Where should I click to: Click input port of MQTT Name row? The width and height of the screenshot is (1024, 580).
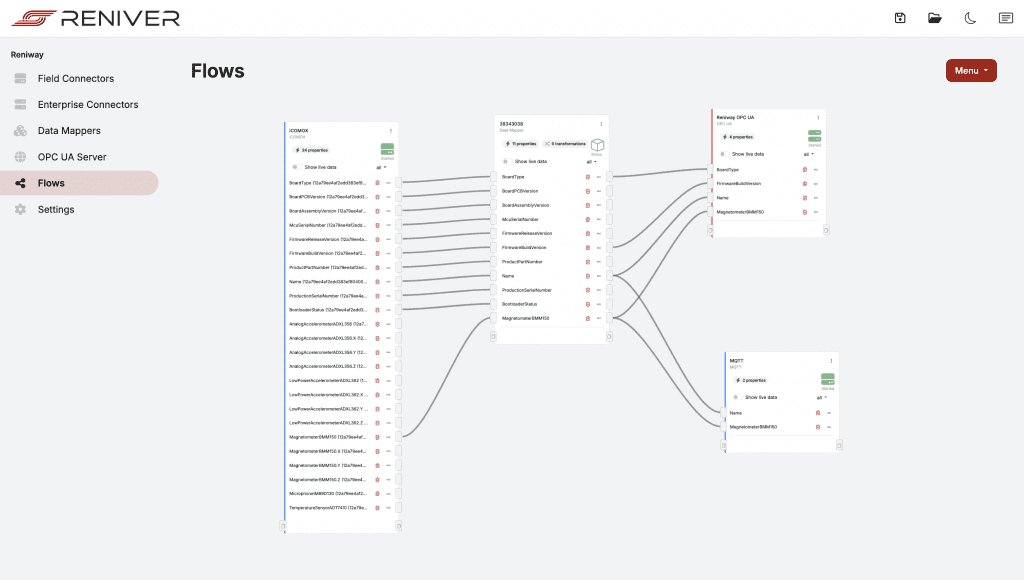[724, 413]
